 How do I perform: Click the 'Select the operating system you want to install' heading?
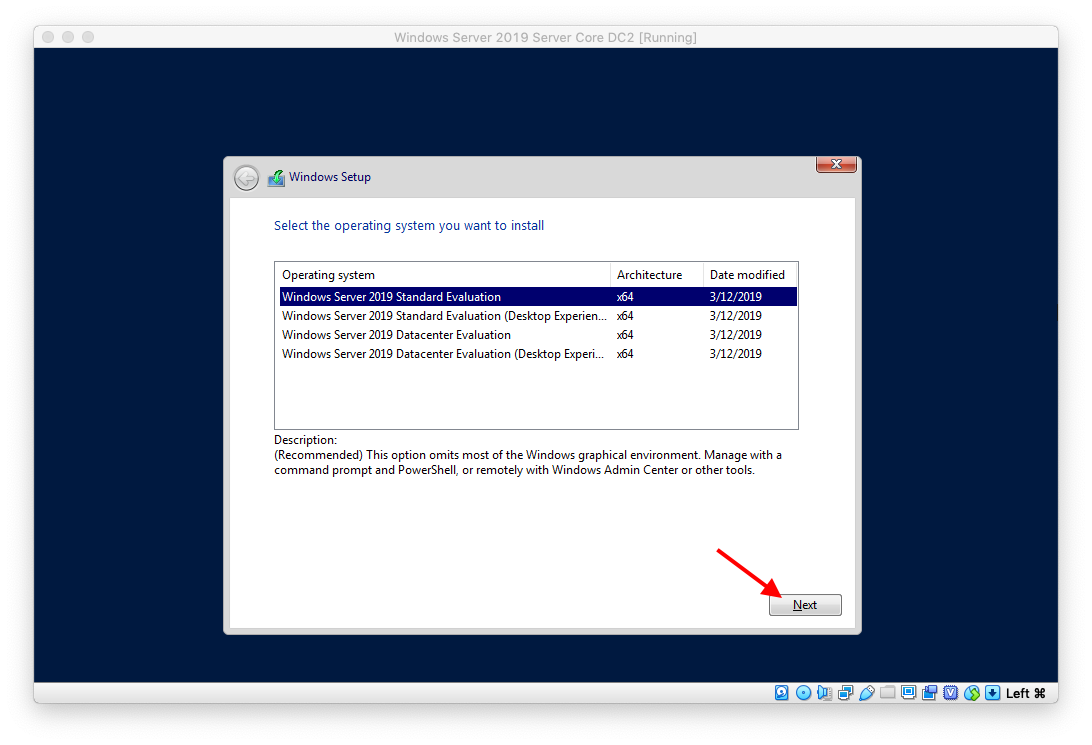coord(409,226)
